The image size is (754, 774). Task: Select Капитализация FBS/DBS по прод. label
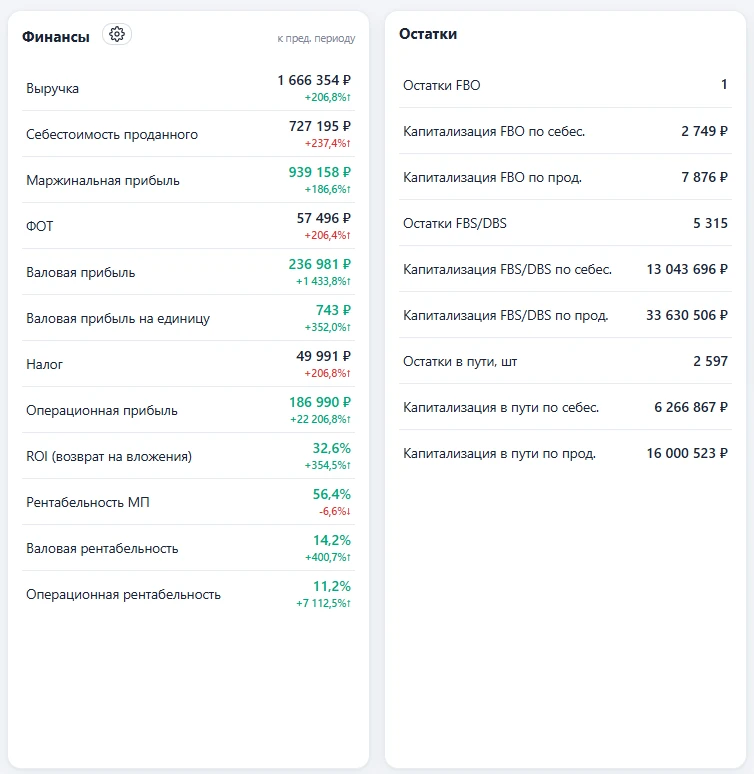point(506,315)
